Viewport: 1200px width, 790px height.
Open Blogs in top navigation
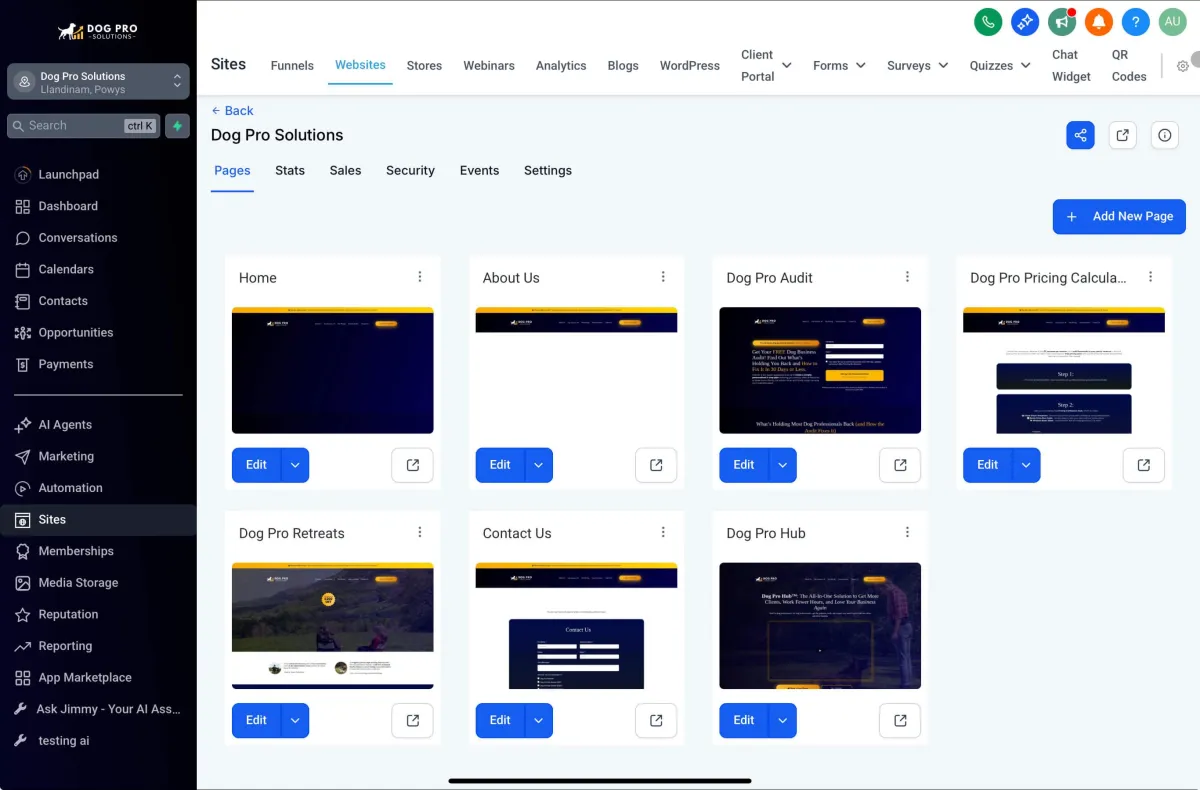tap(623, 65)
